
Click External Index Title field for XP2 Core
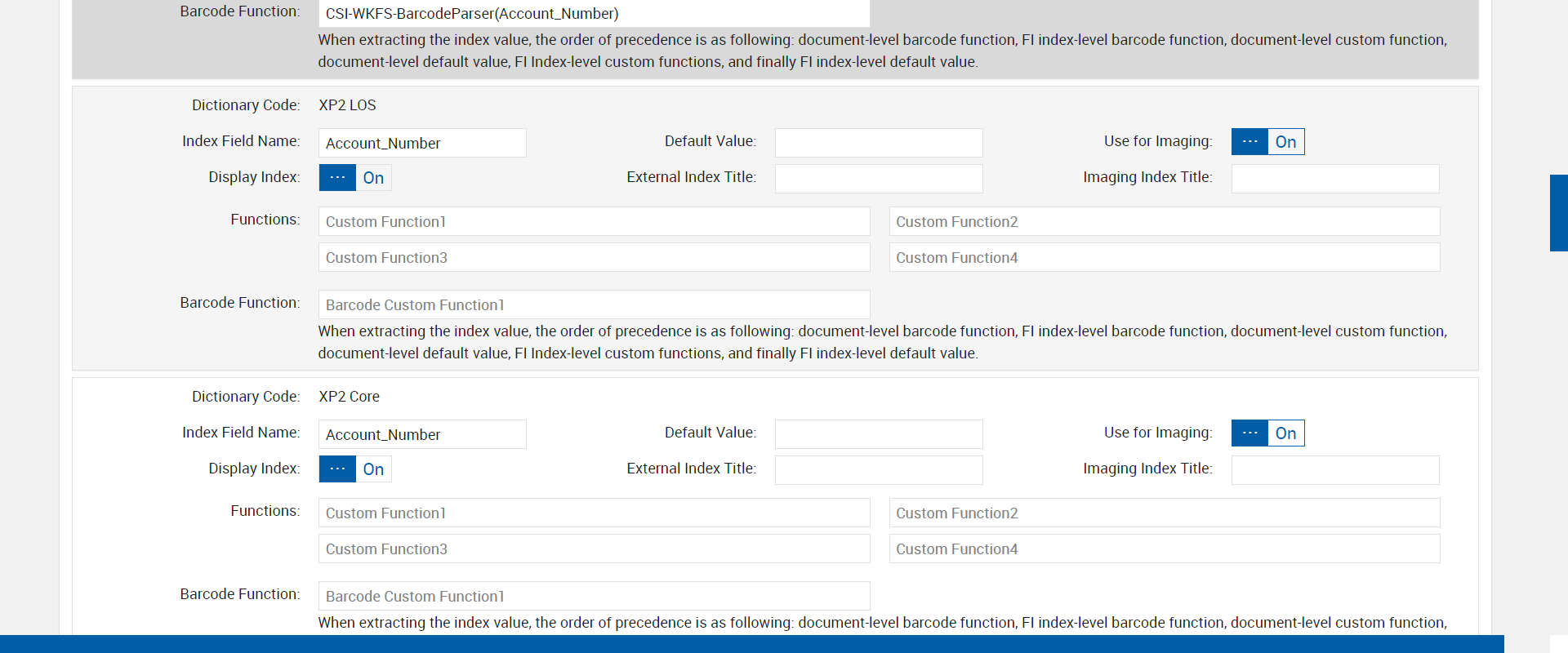(x=879, y=470)
